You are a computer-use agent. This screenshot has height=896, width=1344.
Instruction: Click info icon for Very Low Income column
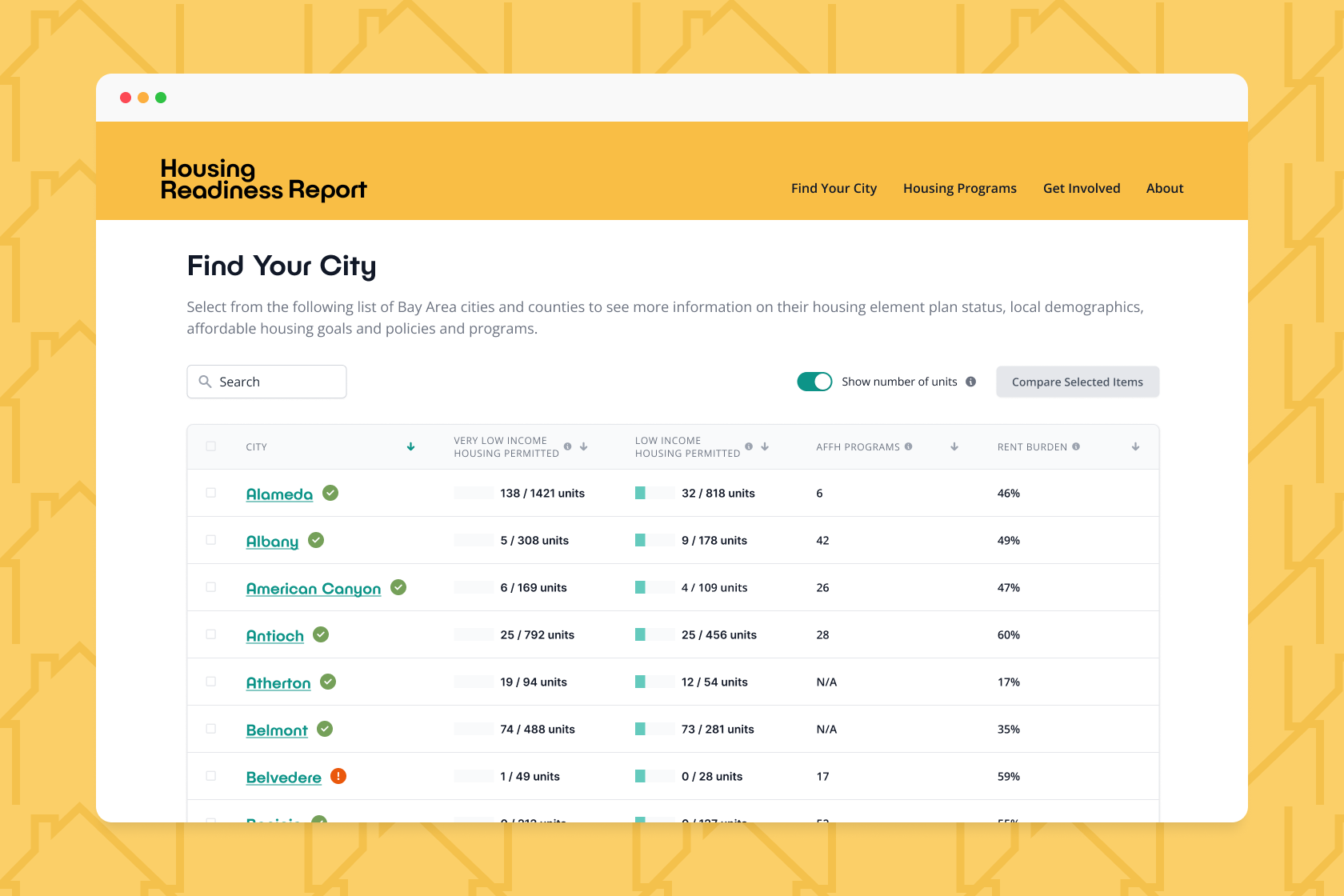(x=567, y=446)
